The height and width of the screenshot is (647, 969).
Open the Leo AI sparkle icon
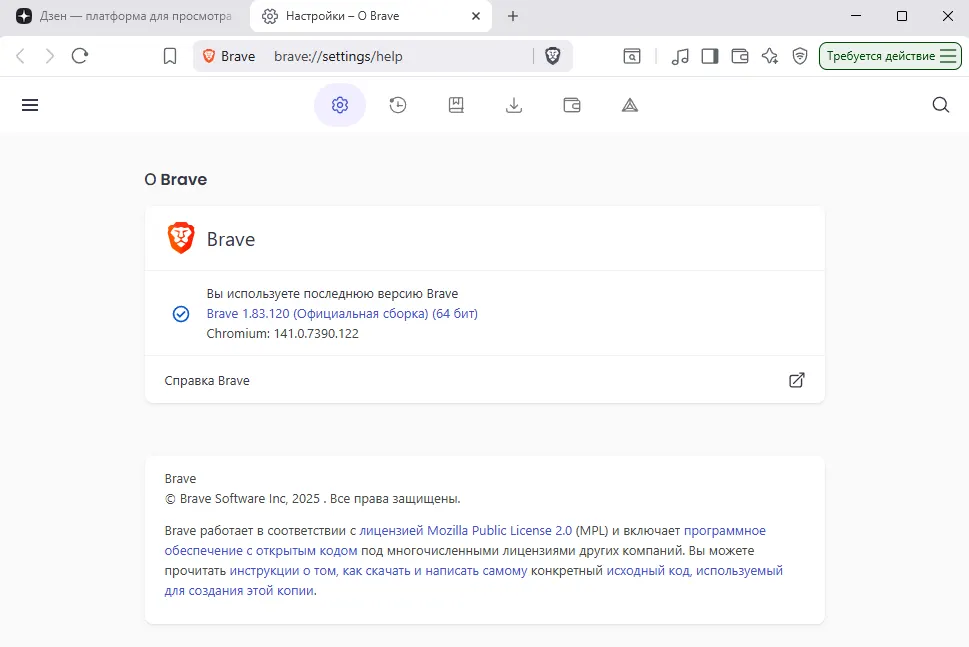769,56
